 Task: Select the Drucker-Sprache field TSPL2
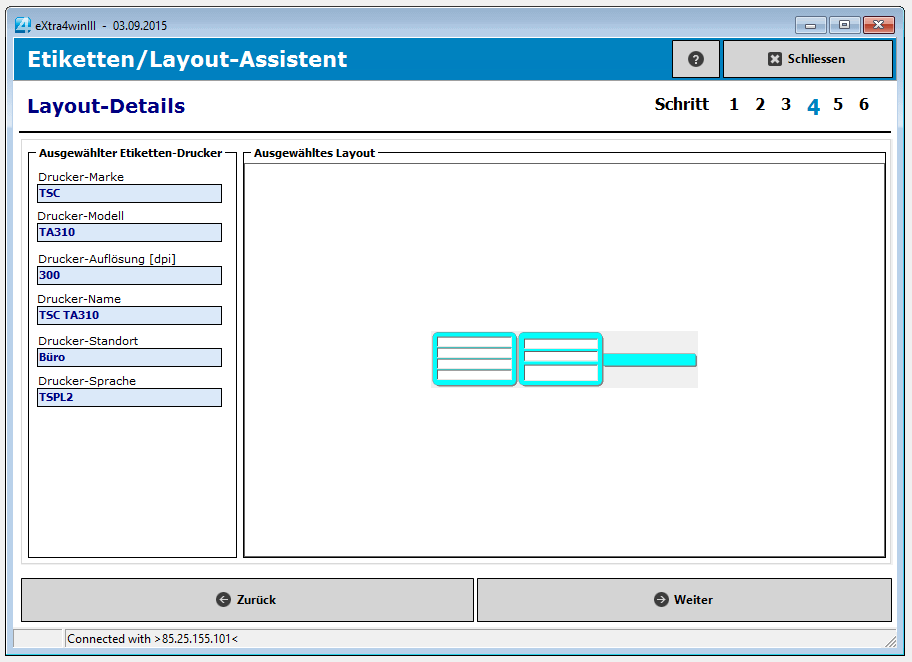coord(129,397)
